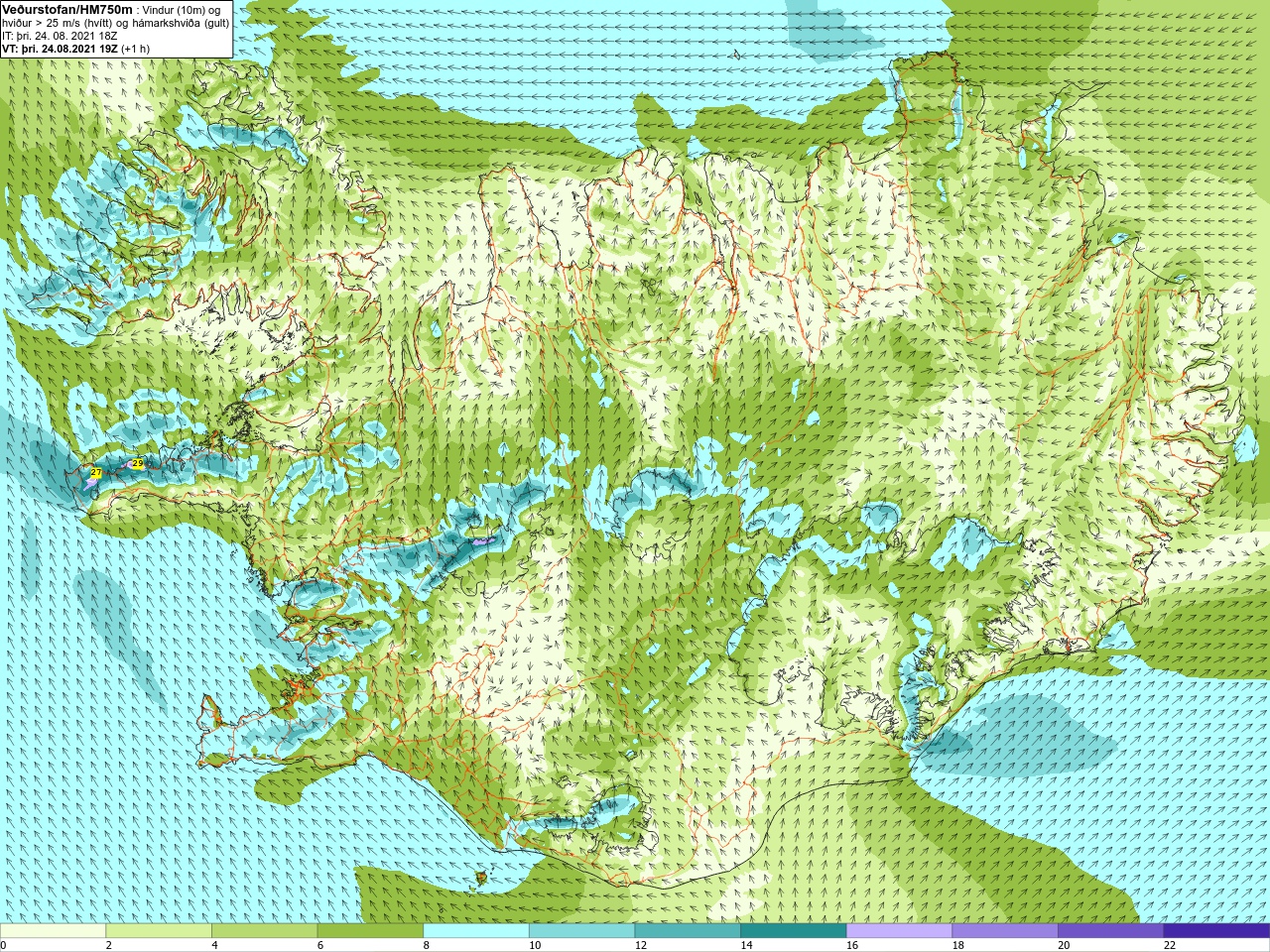Screen dimensions: 1270x952
Task: Click the legend scale value 0
Action: point(3,945)
